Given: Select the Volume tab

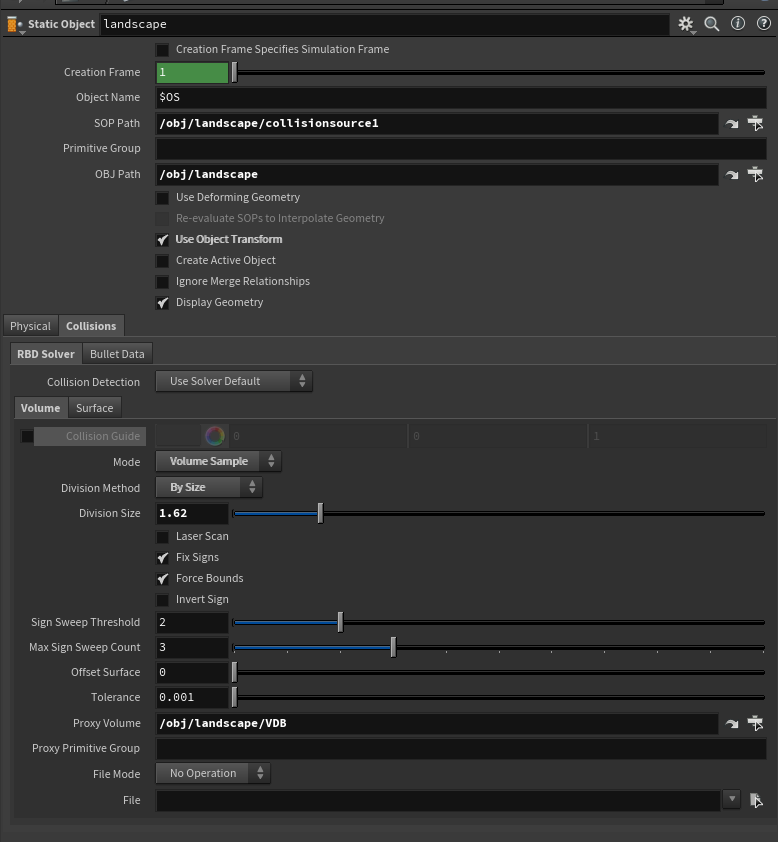Looking at the screenshot, I should (41, 408).
